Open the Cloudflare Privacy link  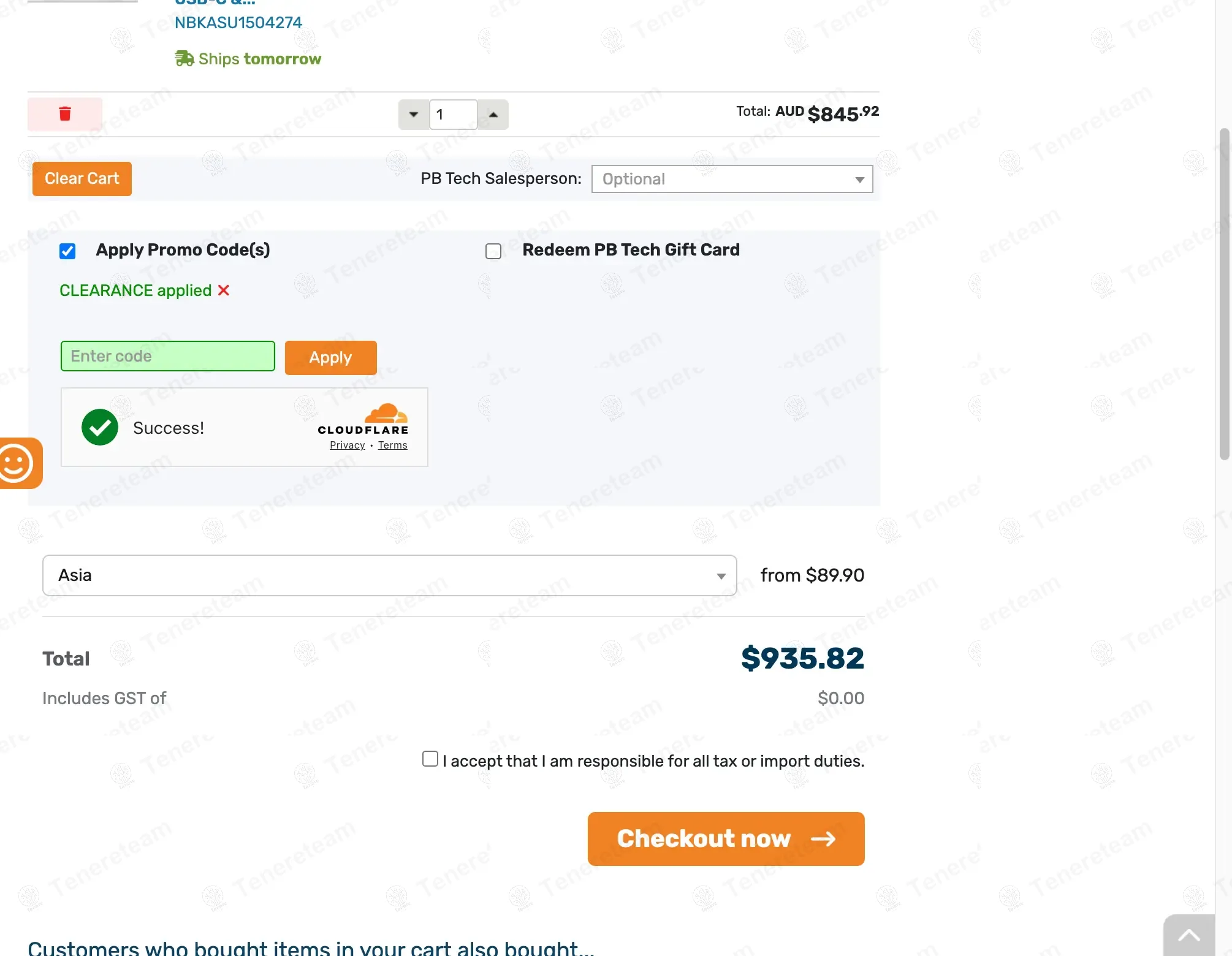tap(347, 446)
